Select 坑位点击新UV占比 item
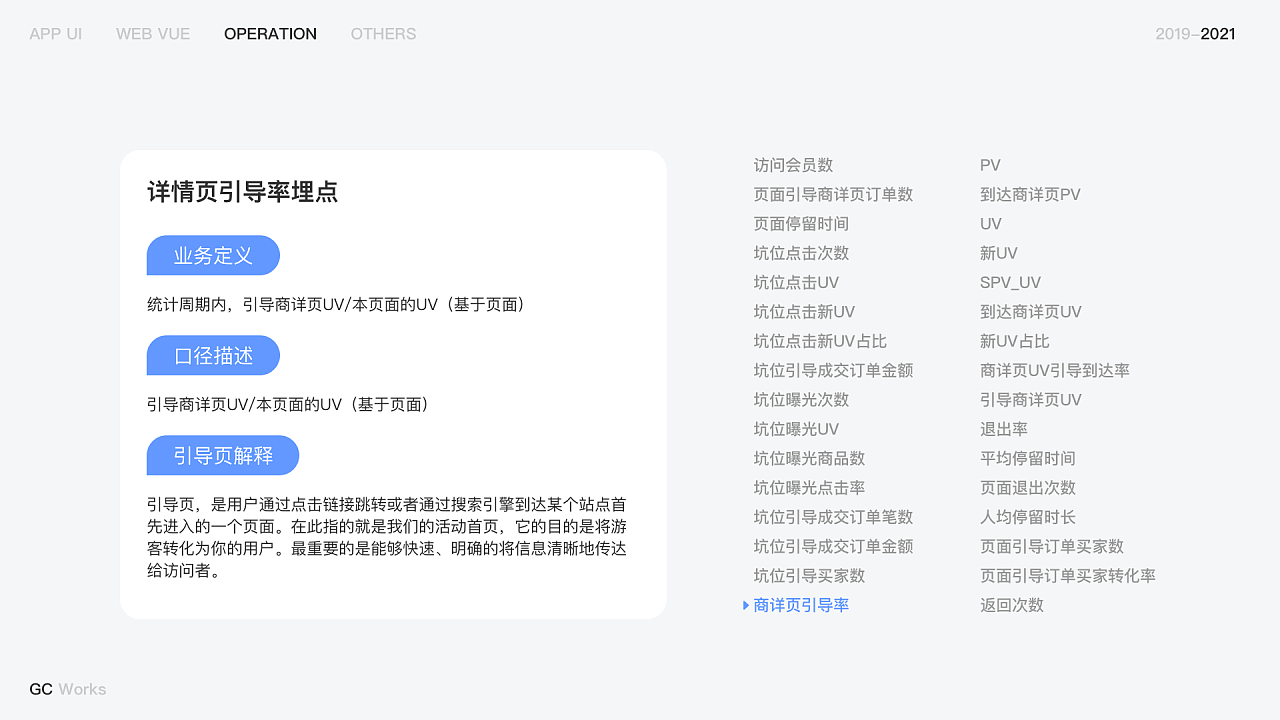The width and height of the screenshot is (1280, 720). [820, 341]
